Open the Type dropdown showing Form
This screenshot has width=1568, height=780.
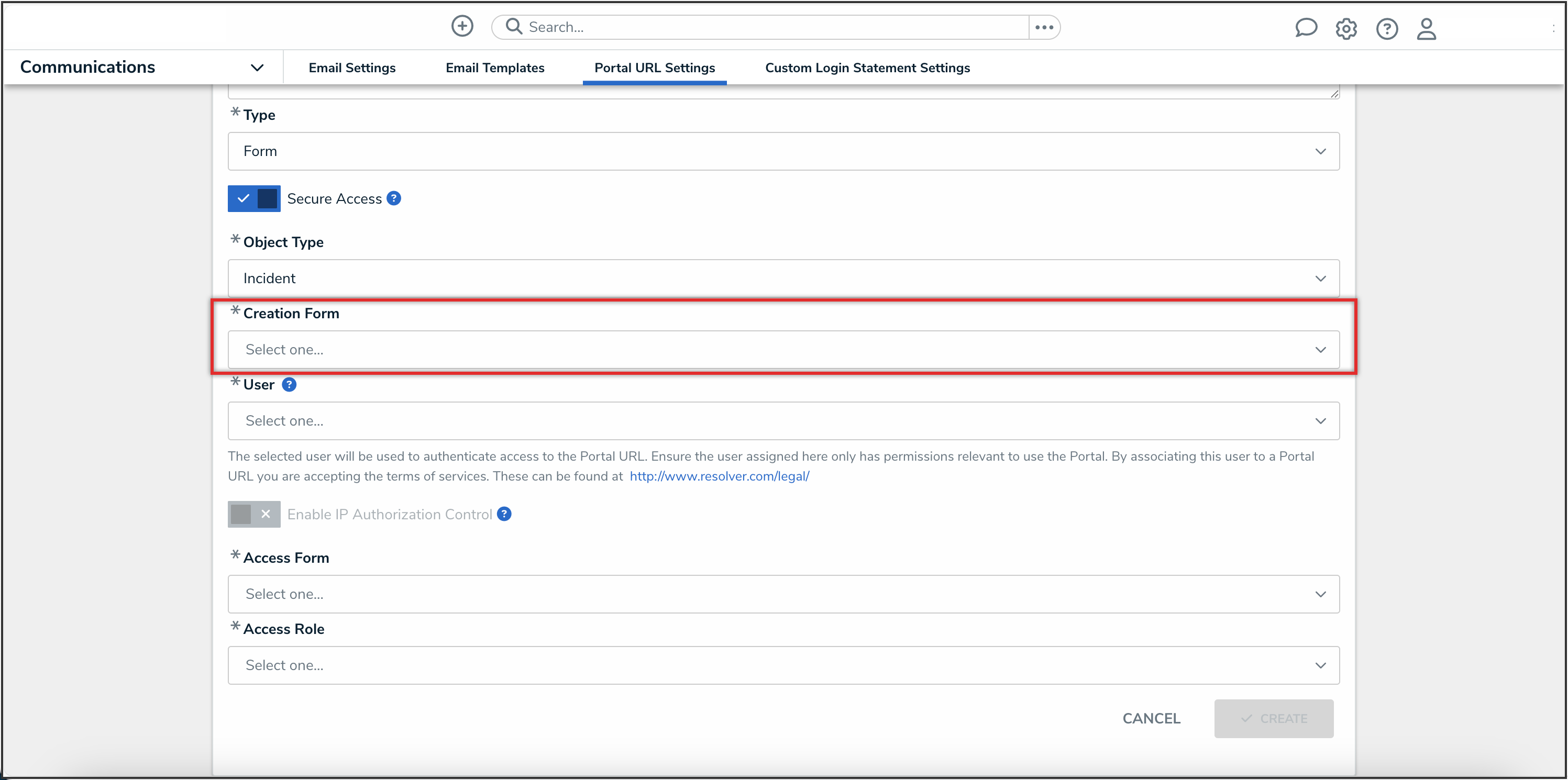[x=783, y=151]
